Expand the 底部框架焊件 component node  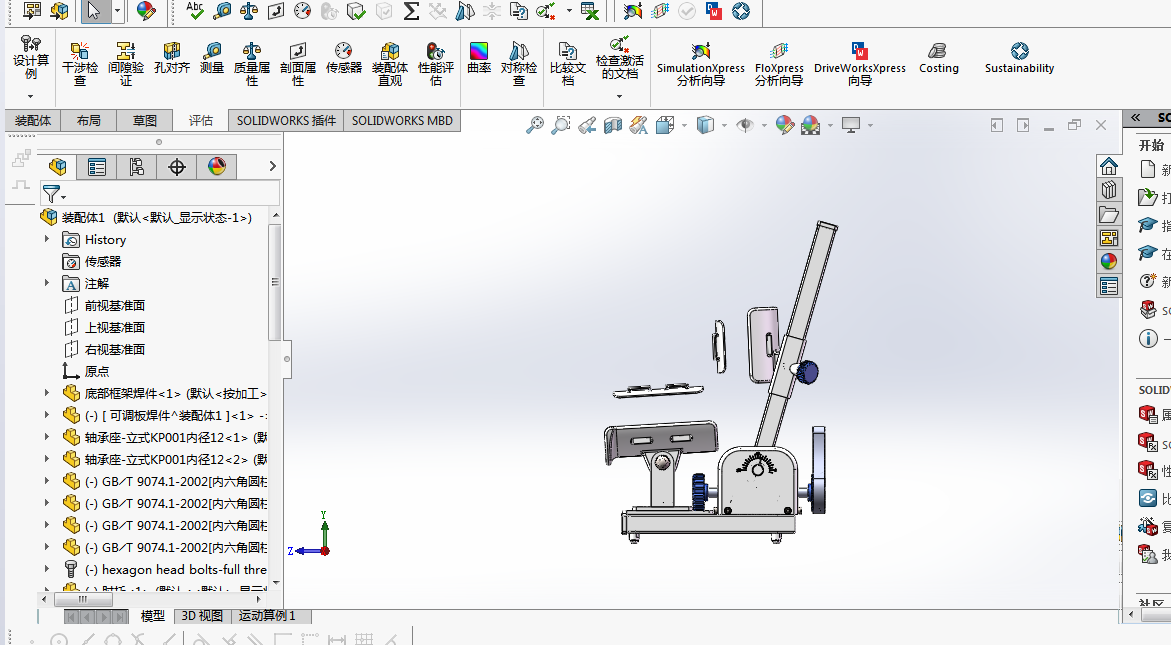tap(47, 393)
